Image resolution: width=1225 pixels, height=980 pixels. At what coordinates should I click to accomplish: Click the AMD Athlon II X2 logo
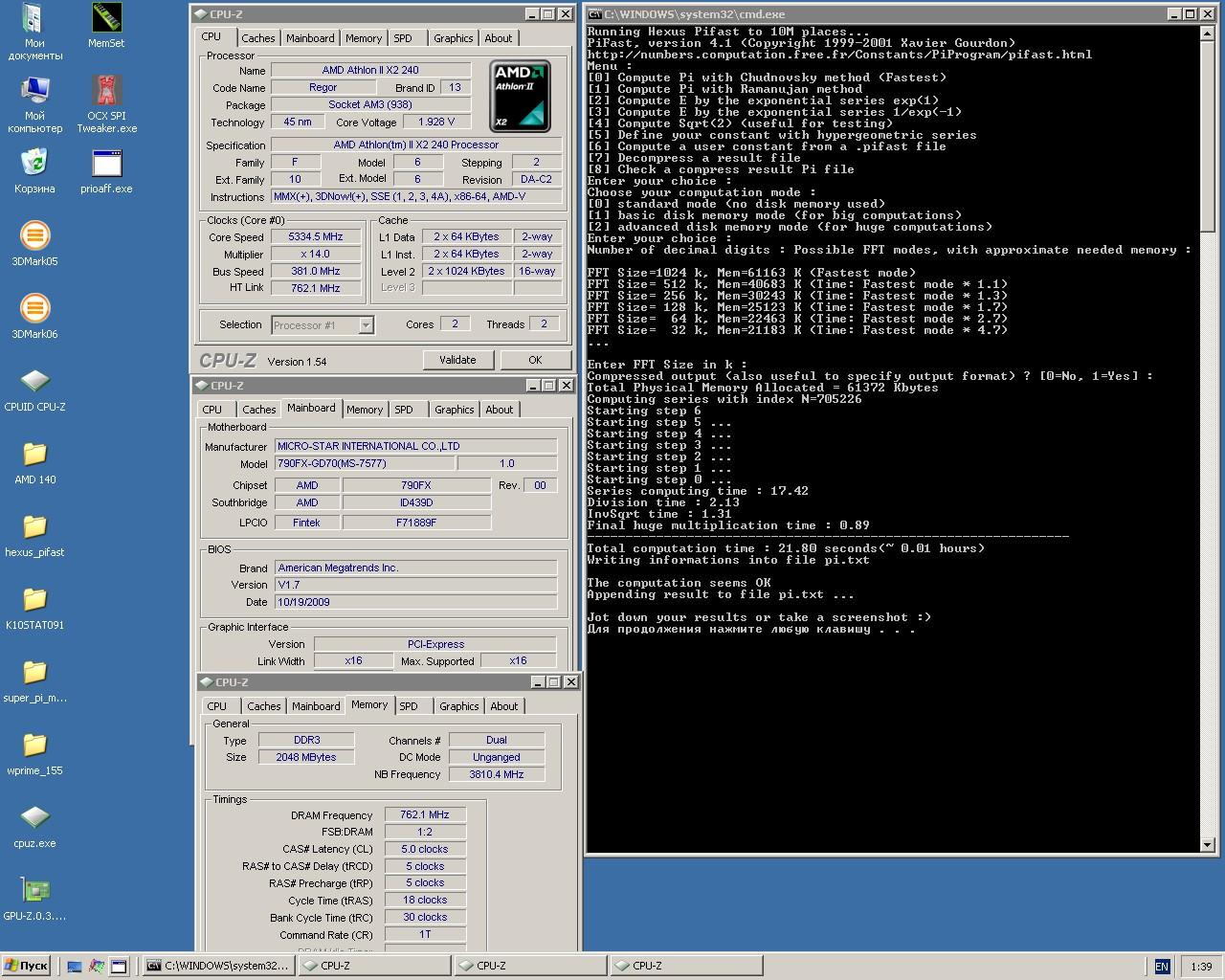(x=521, y=96)
